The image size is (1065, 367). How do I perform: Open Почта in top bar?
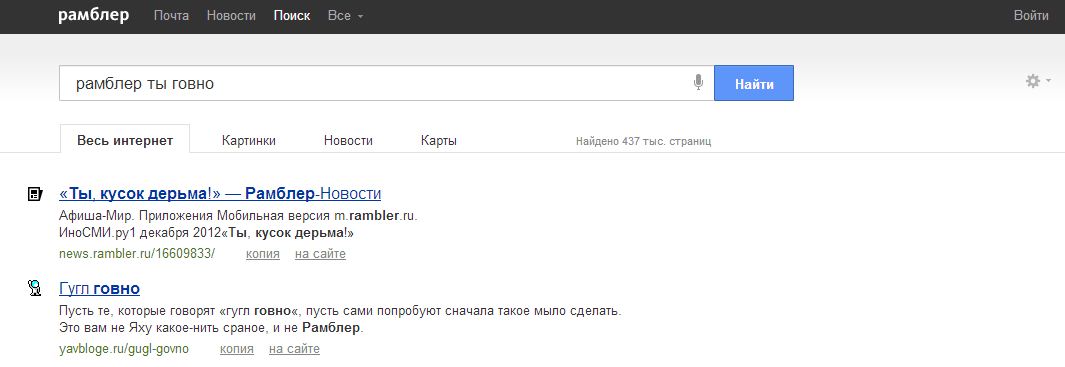[x=171, y=16]
